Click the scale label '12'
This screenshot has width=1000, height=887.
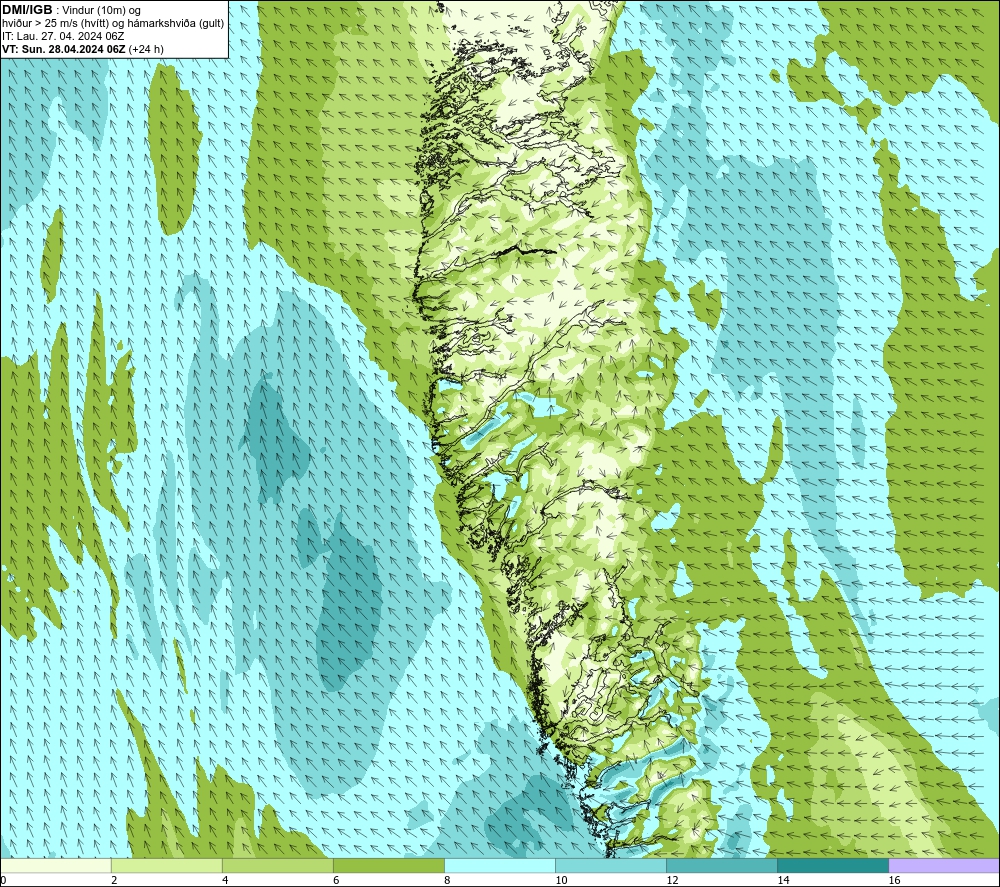pyautogui.click(x=672, y=880)
